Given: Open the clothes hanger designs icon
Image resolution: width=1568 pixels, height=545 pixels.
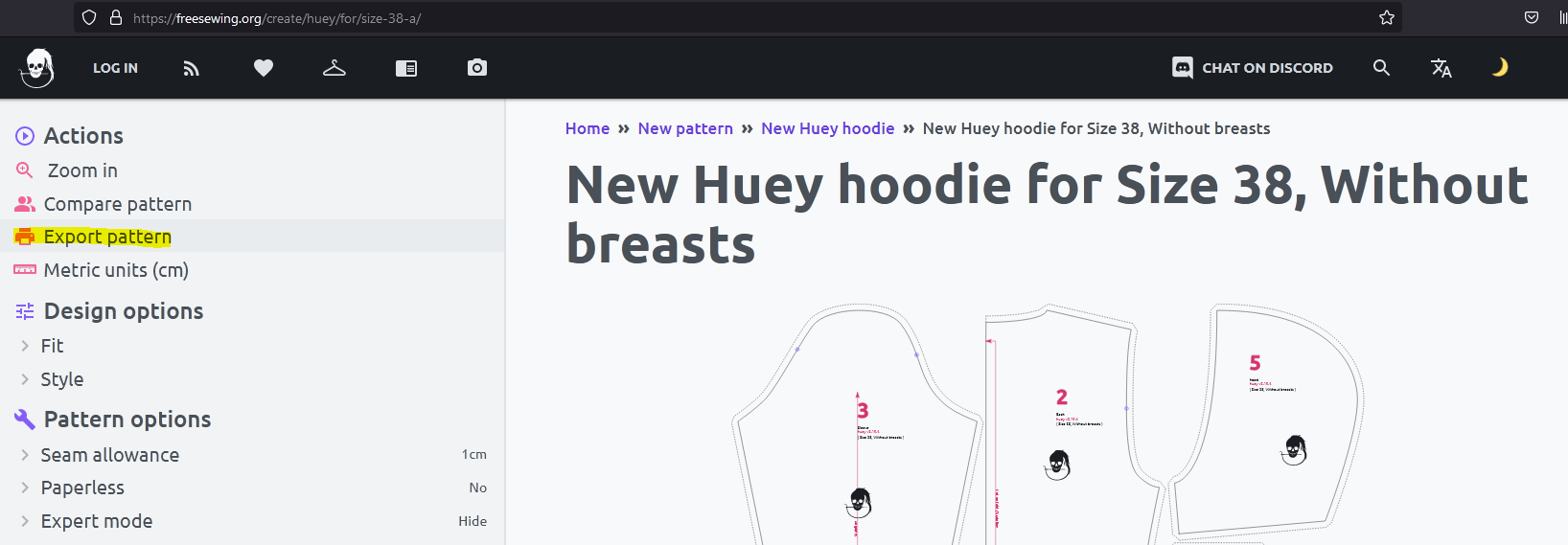Looking at the screenshot, I should tap(334, 68).
